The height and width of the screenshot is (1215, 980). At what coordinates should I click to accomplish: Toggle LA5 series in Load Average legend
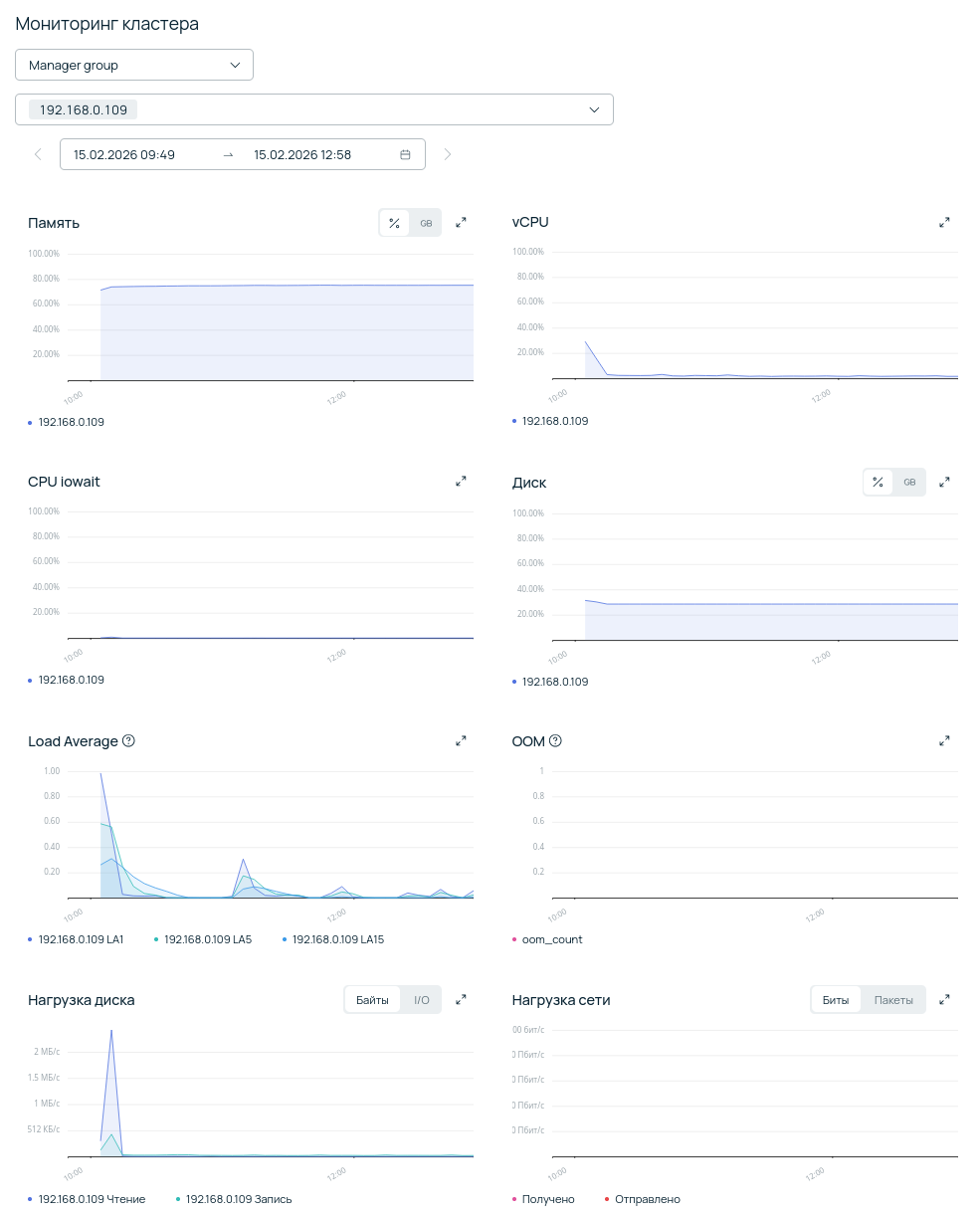click(x=207, y=939)
